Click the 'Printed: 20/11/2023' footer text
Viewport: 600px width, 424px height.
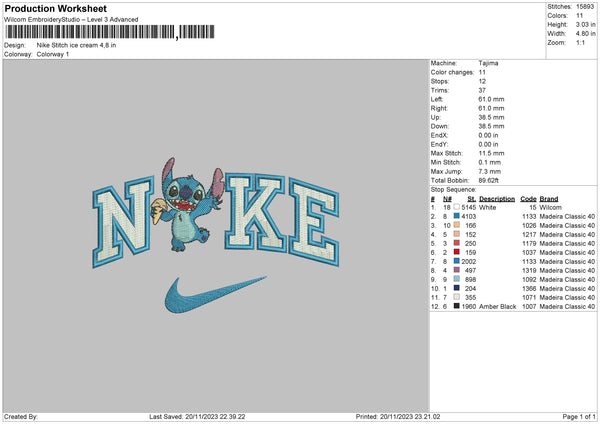pos(398,417)
